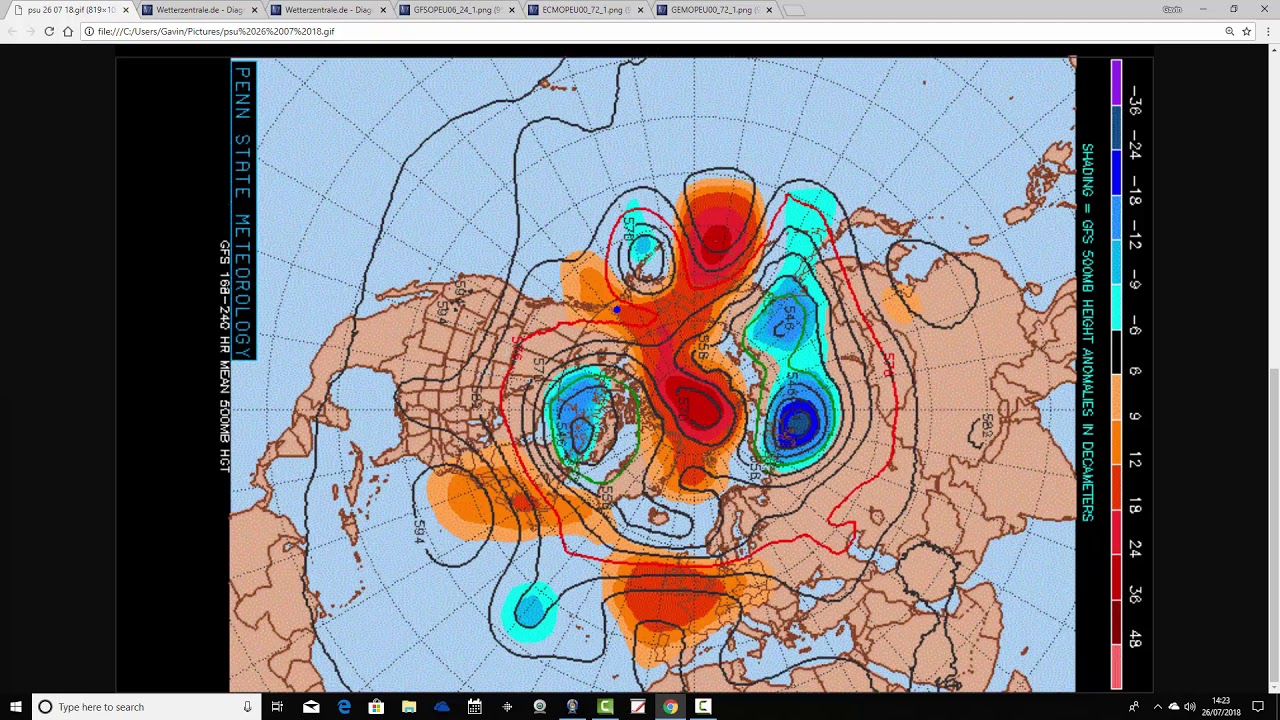The height and width of the screenshot is (720, 1280).
Task: Reload the page with the refresh icon
Action: (x=49, y=31)
